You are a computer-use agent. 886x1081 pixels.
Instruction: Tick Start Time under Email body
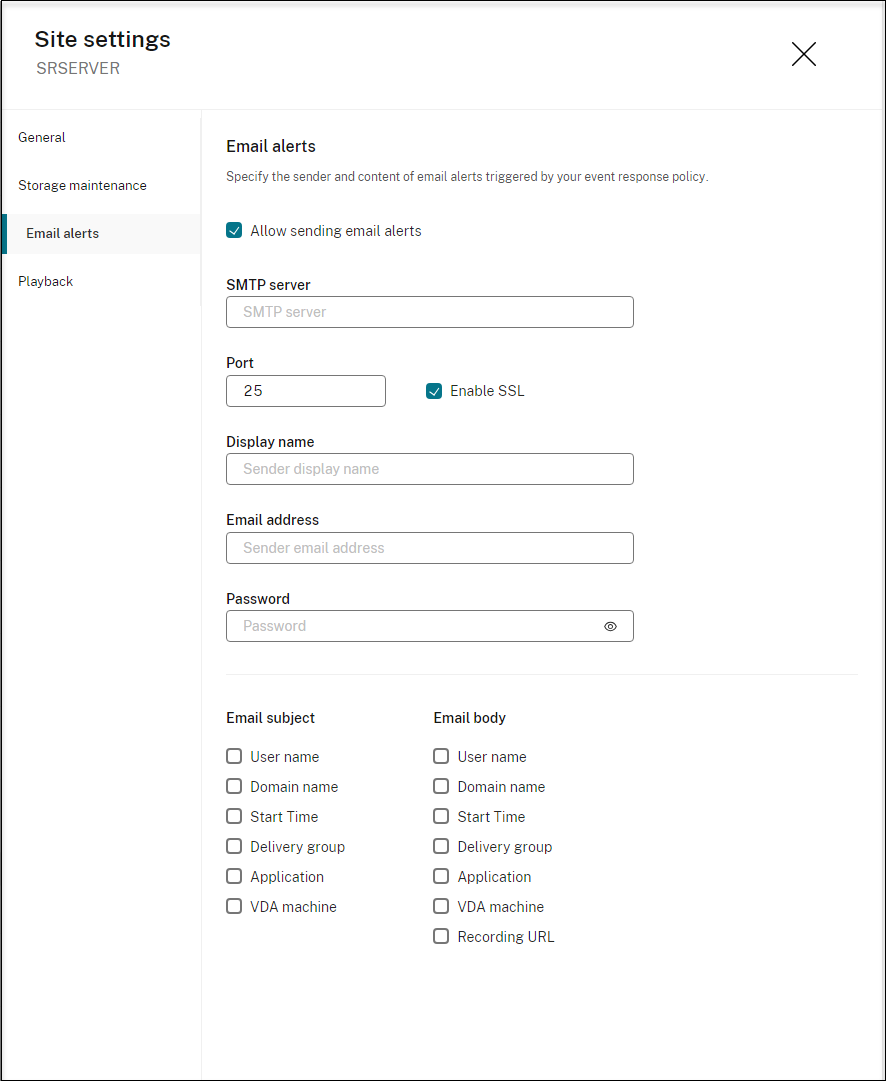[x=441, y=817]
